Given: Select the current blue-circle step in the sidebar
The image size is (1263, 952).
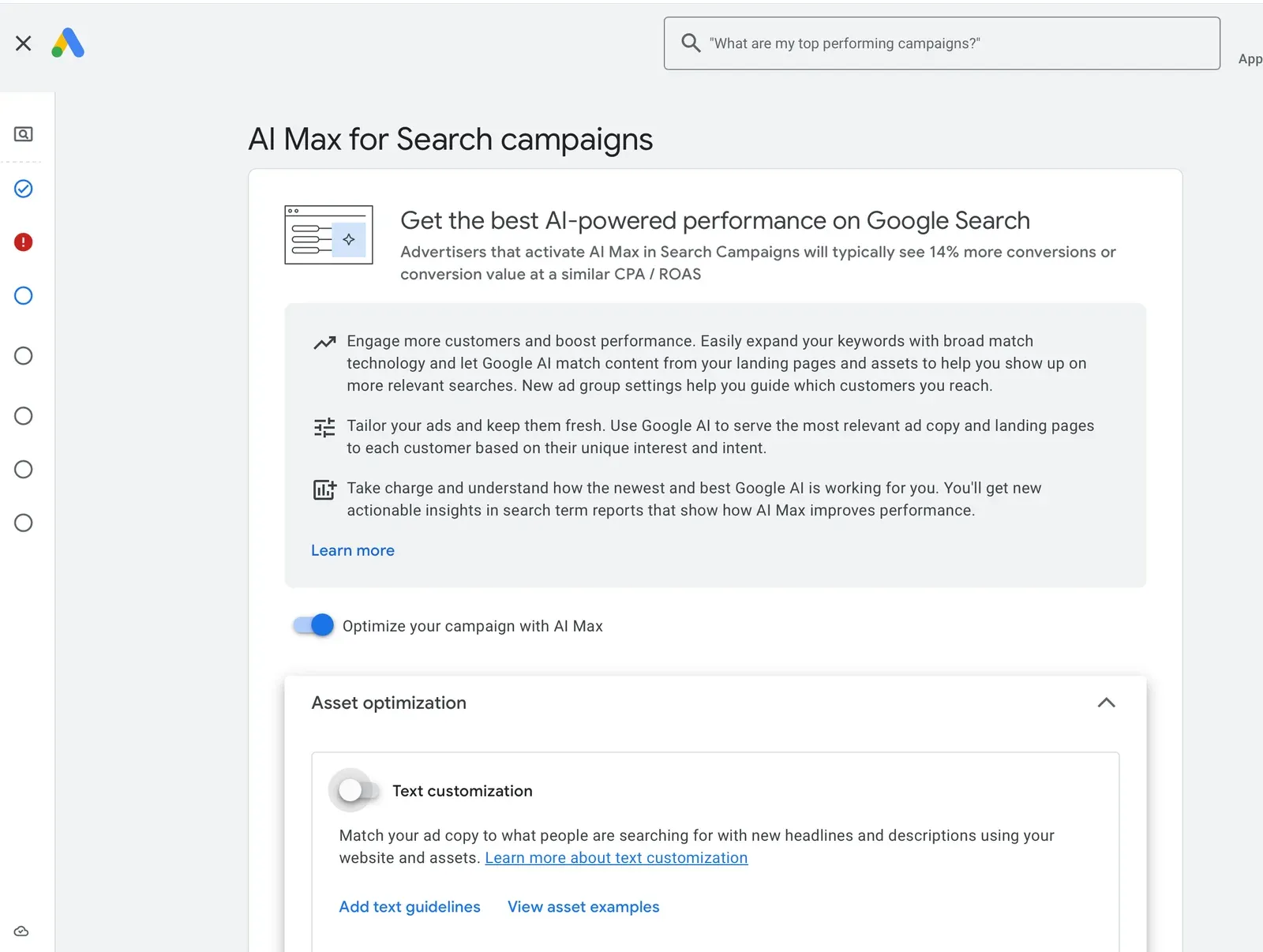Looking at the screenshot, I should (24, 296).
